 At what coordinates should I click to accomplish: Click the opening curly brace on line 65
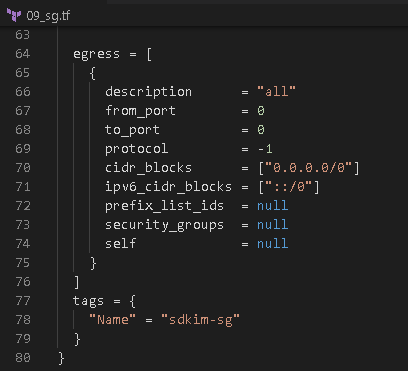click(93, 73)
